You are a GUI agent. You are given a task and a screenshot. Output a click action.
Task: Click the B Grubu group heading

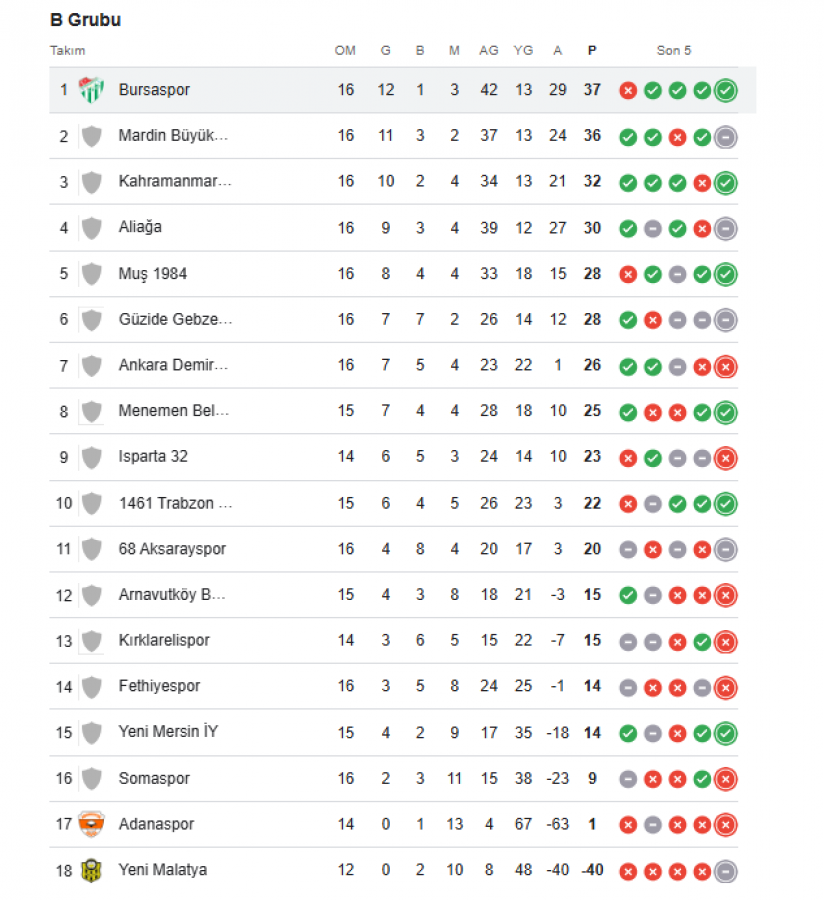(85, 20)
